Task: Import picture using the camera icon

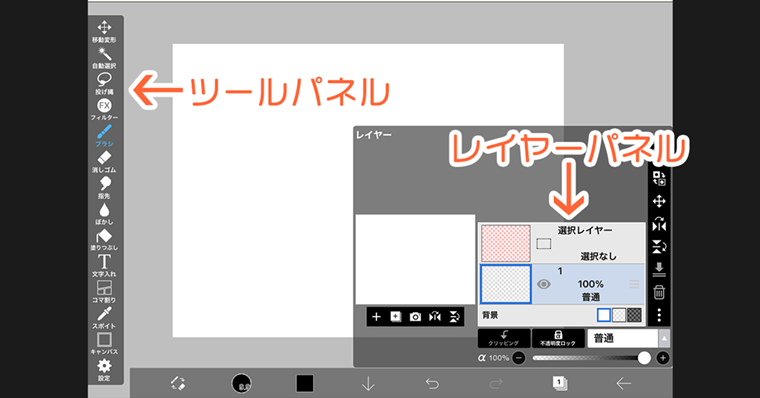Action: (x=415, y=317)
